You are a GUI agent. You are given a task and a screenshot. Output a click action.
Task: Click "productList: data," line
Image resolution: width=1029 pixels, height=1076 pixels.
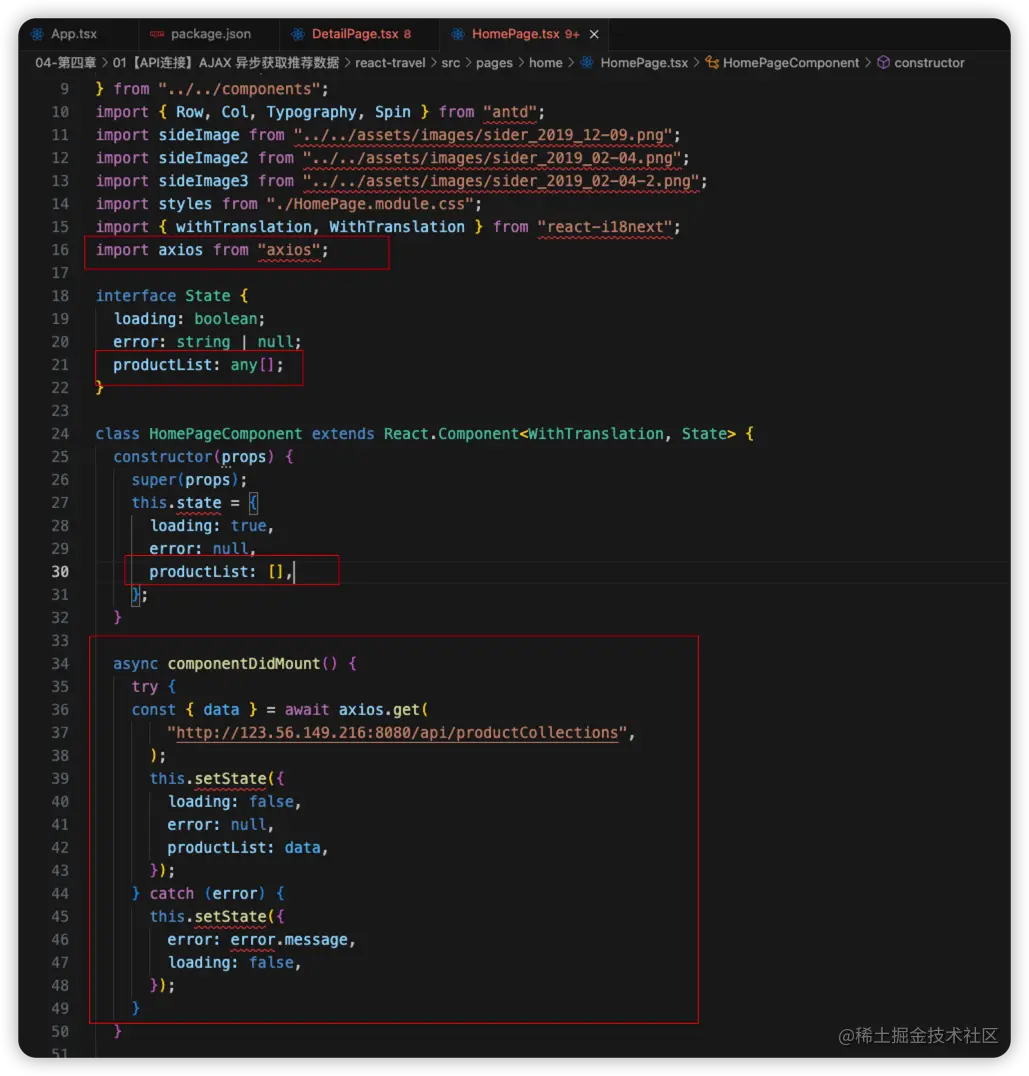tap(248, 847)
